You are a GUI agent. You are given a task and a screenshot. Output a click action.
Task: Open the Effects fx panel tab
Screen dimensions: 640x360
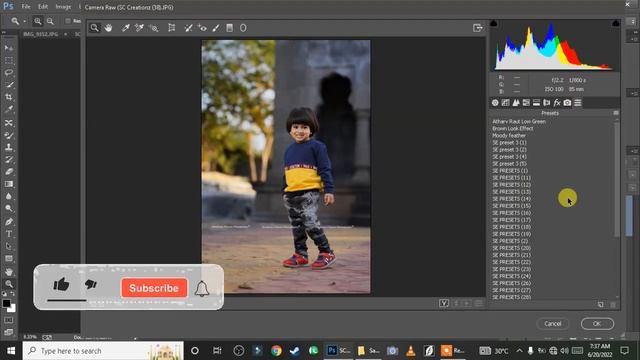coord(557,103)
